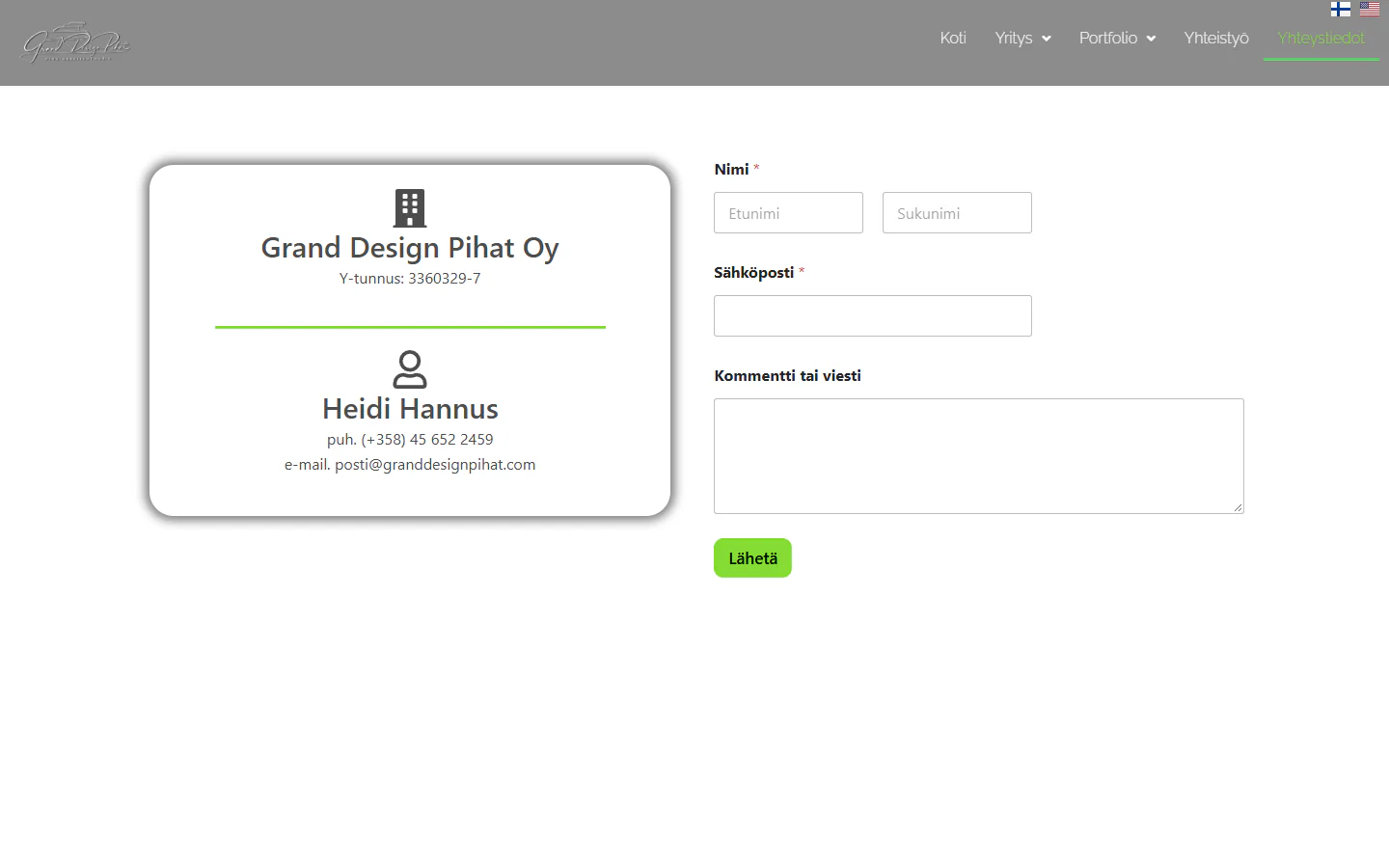Submit the form with Lähetä

pyautogui.click(x=752, y=558)
